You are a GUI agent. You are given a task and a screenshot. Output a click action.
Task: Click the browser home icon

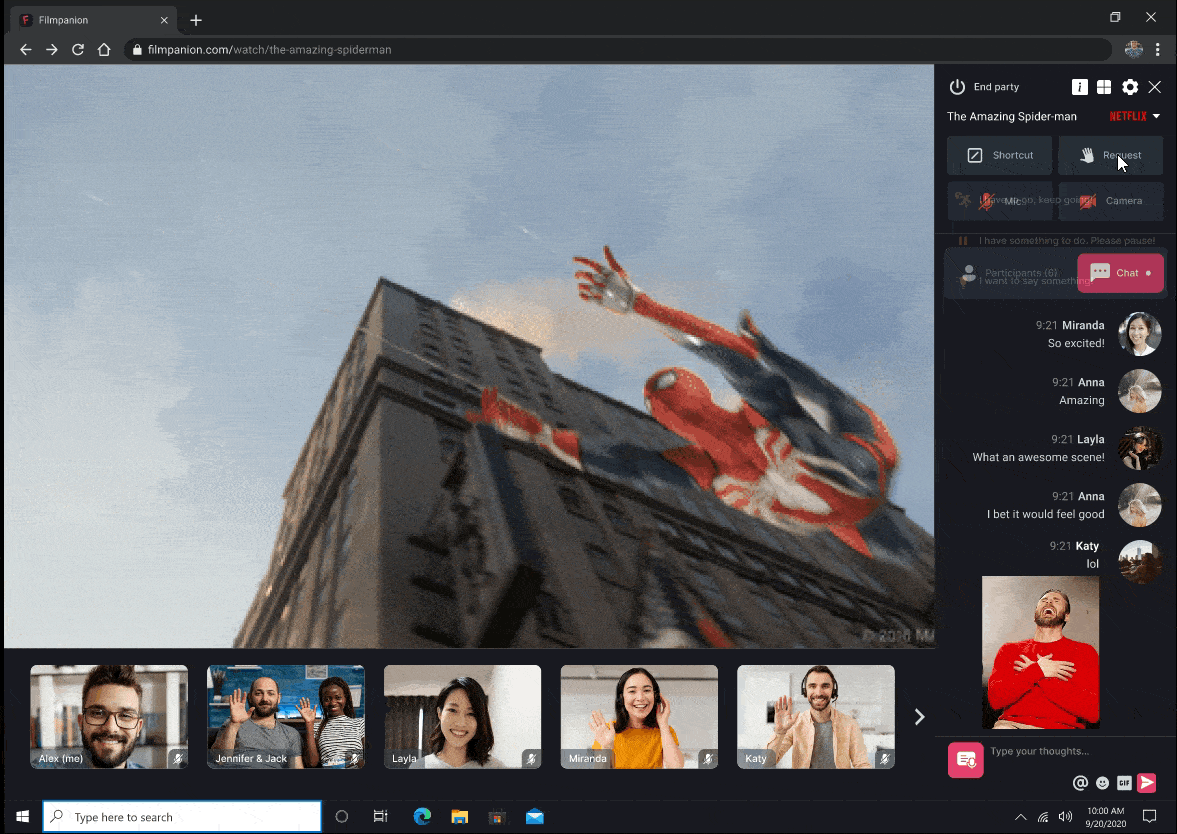tap(104, 50)
